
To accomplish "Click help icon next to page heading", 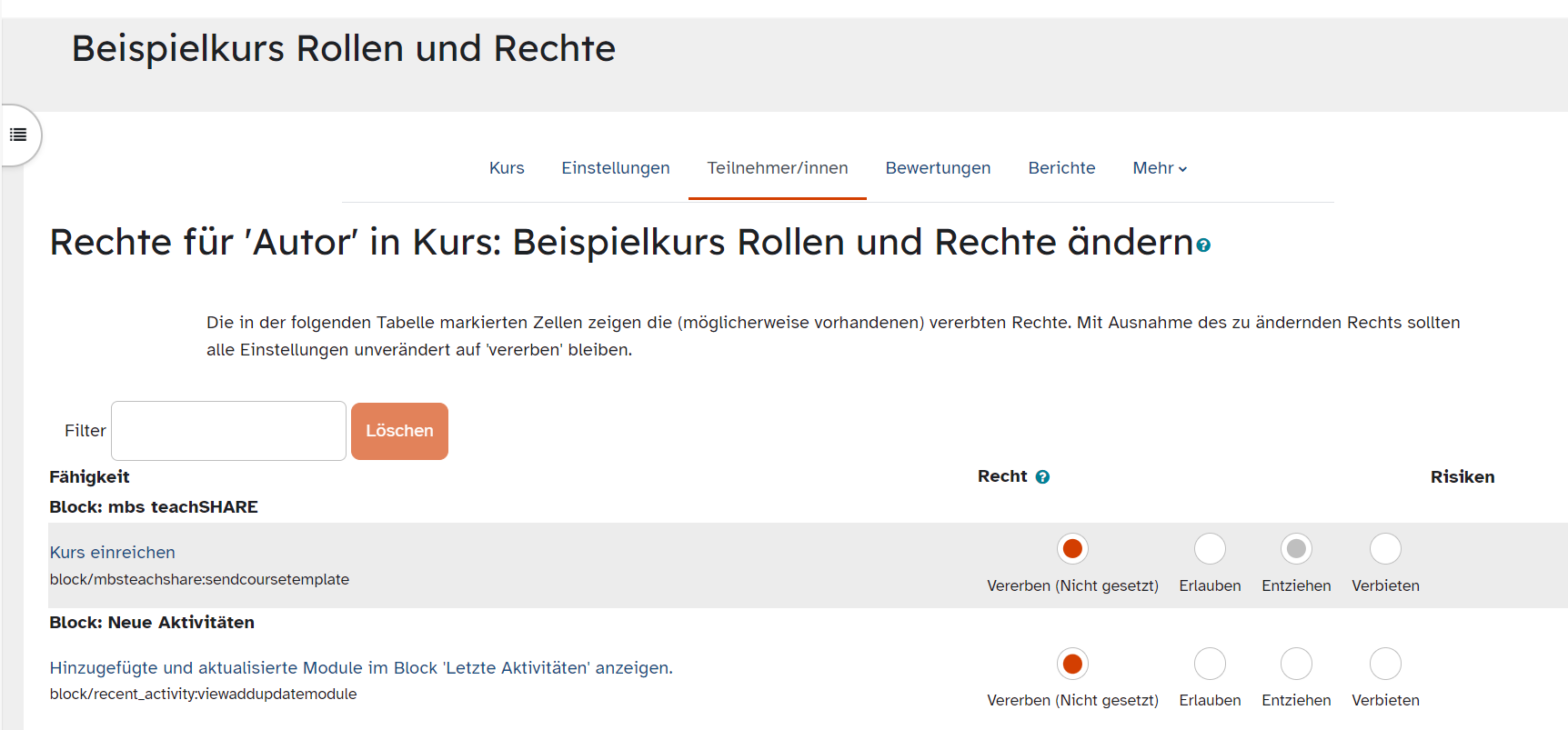I will (1203, 245).
